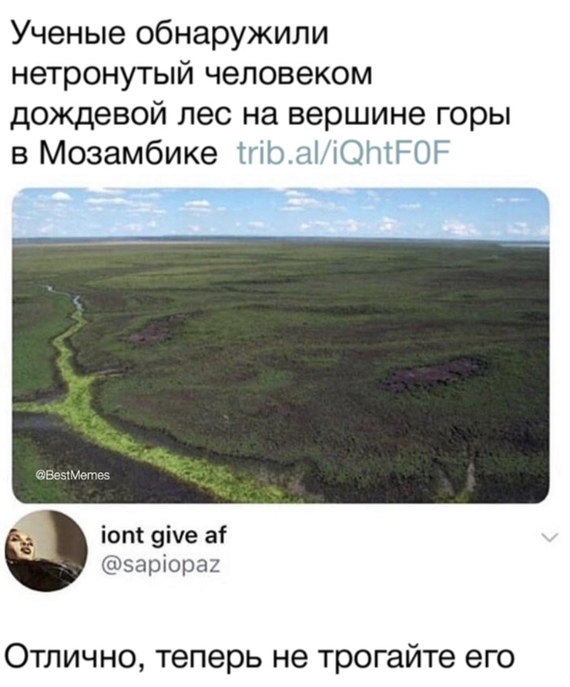This screenshot has width=570, height=687.
Task: Select the display name iont give af
Action: (164, 535)
